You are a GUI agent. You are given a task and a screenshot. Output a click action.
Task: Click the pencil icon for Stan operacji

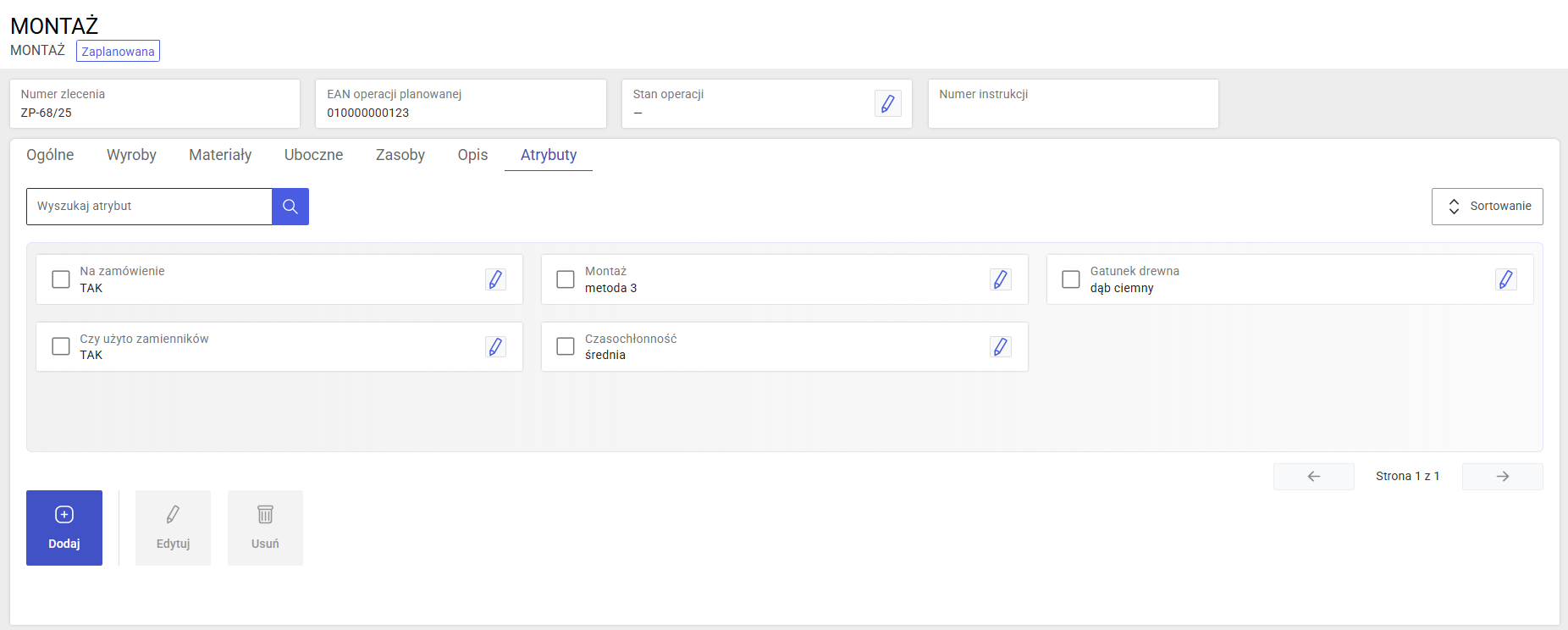(887, 103)
